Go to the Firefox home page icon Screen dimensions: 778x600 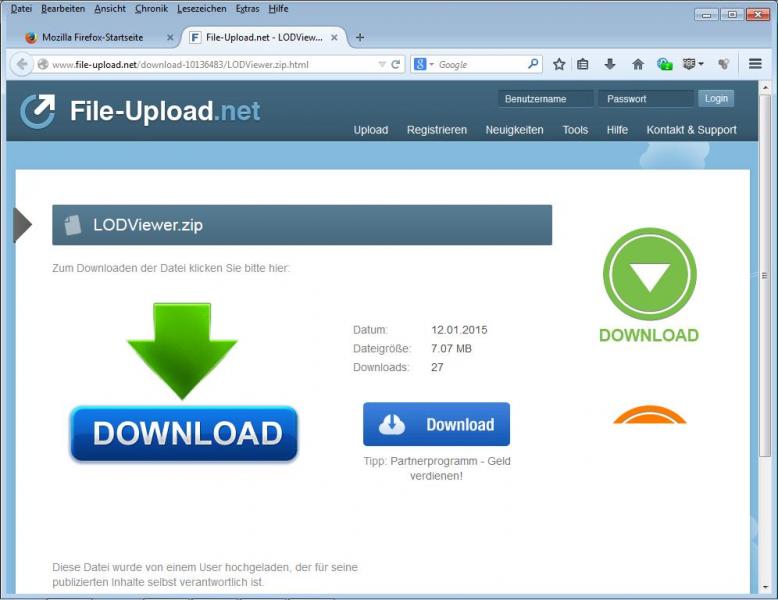(x=638, y=64)
